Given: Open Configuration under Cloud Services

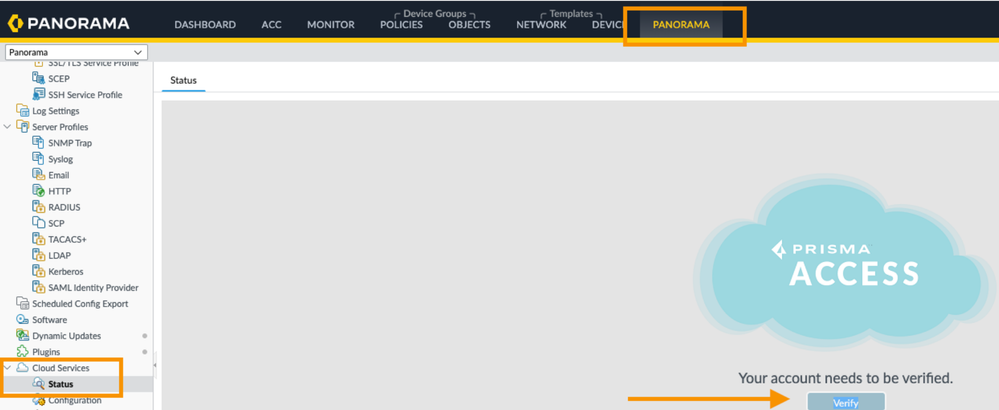Looking at the screenshot, I should 75,400.
